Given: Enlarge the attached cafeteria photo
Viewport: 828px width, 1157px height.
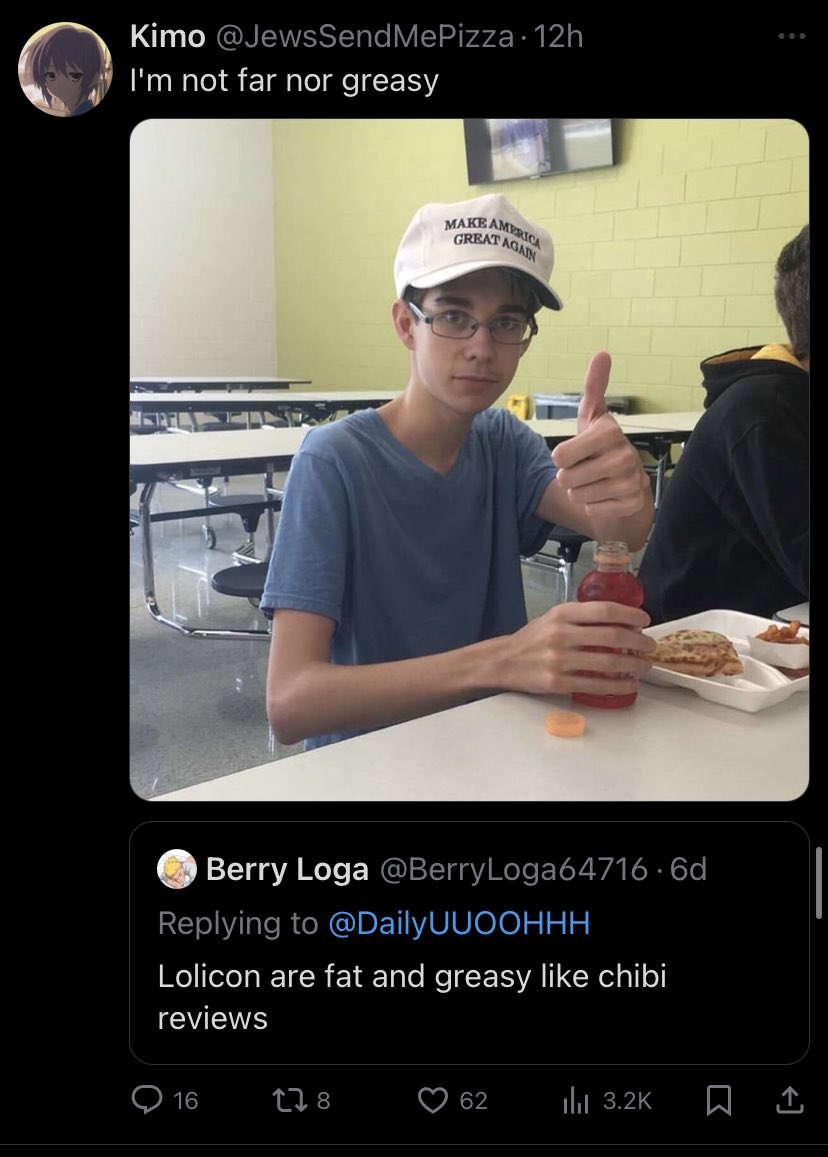Looking at the screenshot, I should 469,460.
